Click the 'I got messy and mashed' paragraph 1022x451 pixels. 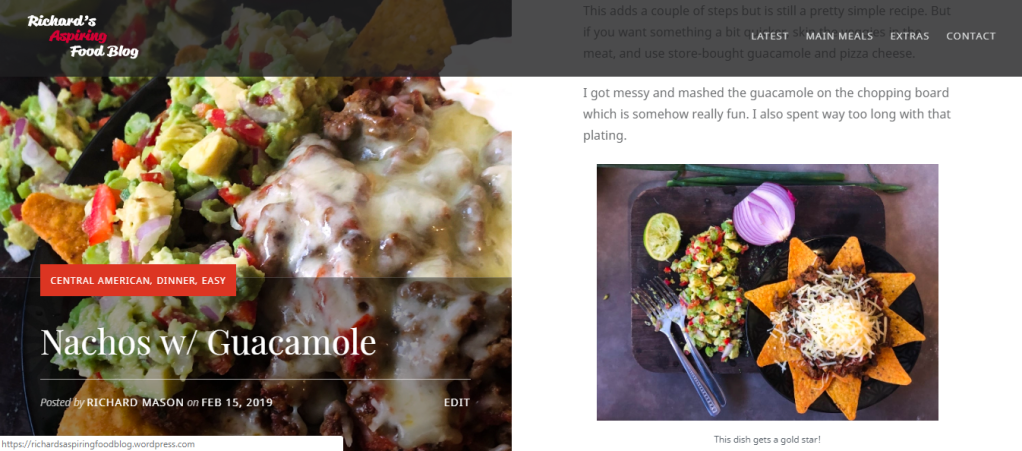click(x=766, y=114)
